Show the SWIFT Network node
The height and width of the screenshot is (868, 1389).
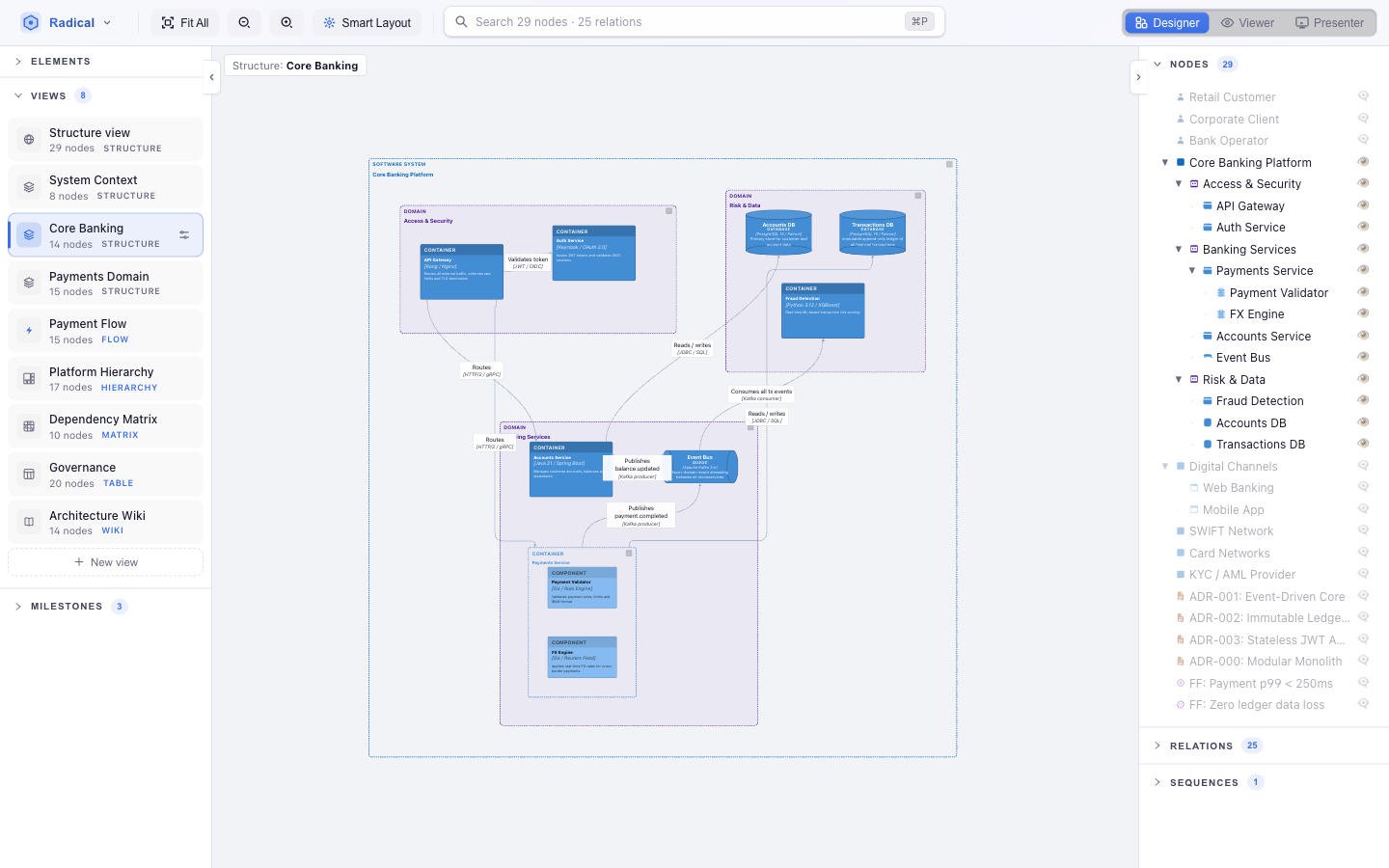click(1364, 530)
